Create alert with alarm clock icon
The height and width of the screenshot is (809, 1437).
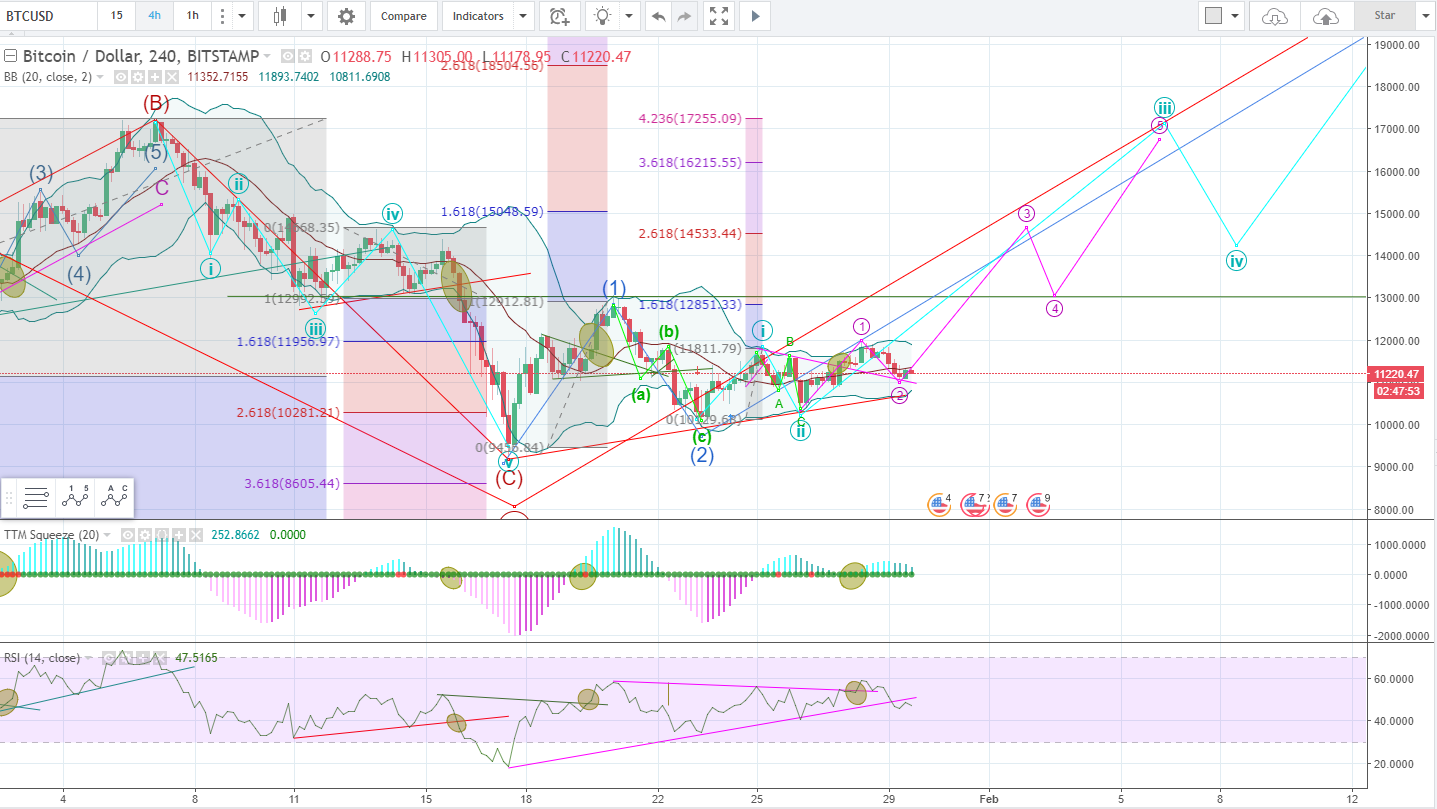559,16
